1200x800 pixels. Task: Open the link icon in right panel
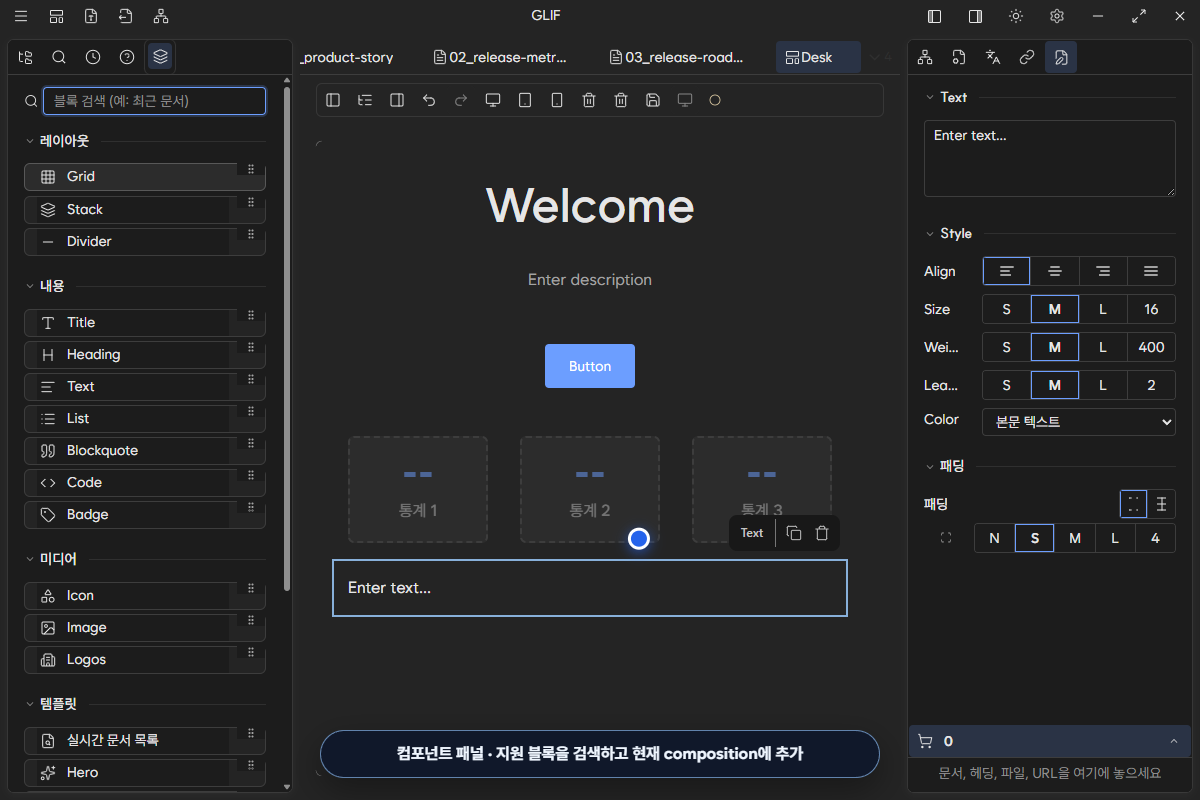click(x=1027, y=57)
